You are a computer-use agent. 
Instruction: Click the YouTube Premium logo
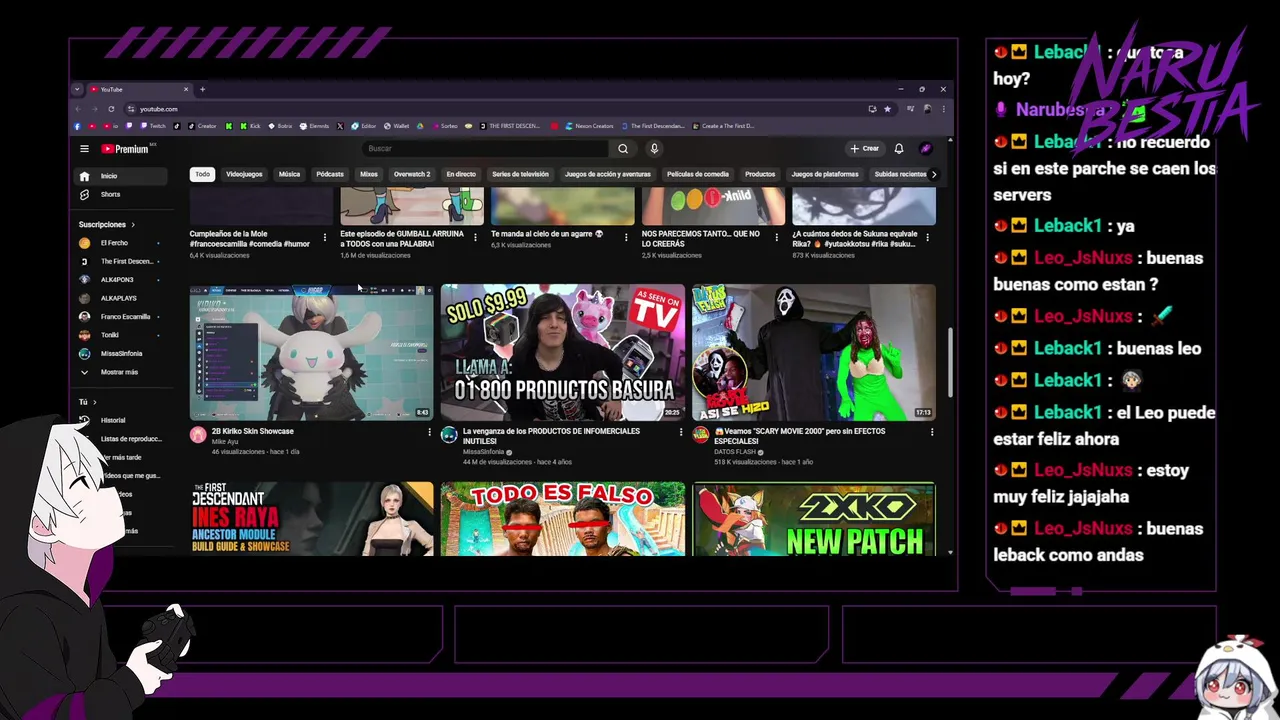click(x=125, y=149)
